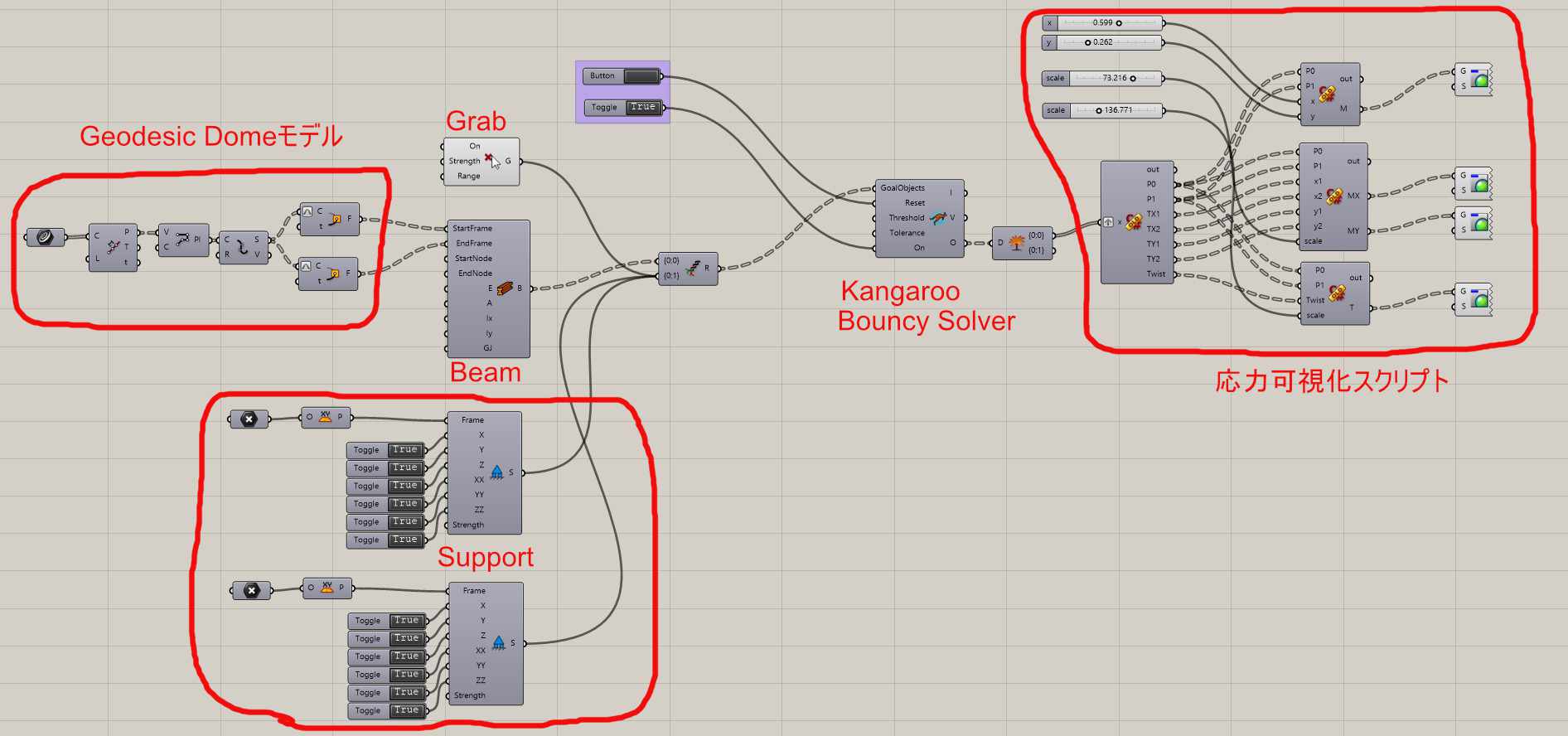Flip the second Toggle wired to lower Support

click(407, 638)
